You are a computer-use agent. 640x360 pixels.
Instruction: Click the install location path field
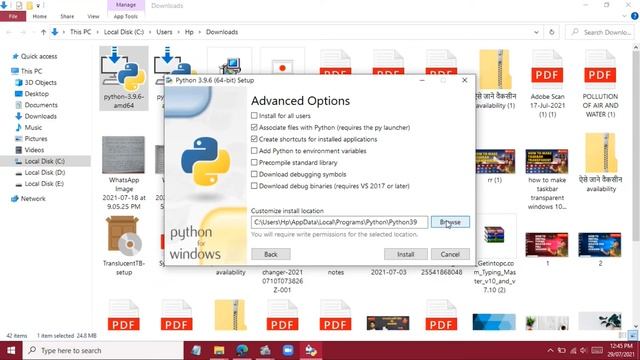pos(340,222)
